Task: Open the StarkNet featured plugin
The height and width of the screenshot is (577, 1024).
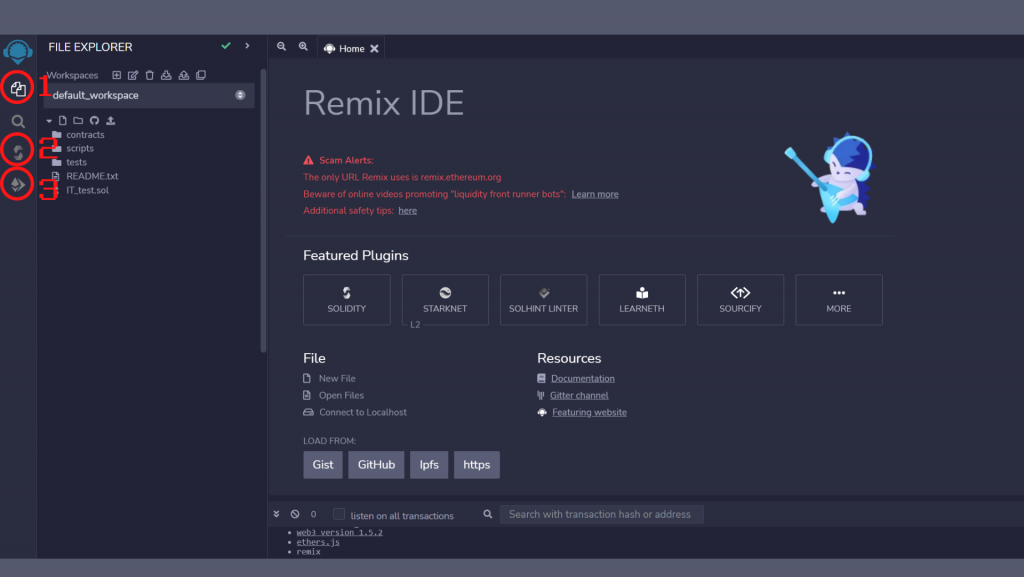Action: tap(445, 300)
